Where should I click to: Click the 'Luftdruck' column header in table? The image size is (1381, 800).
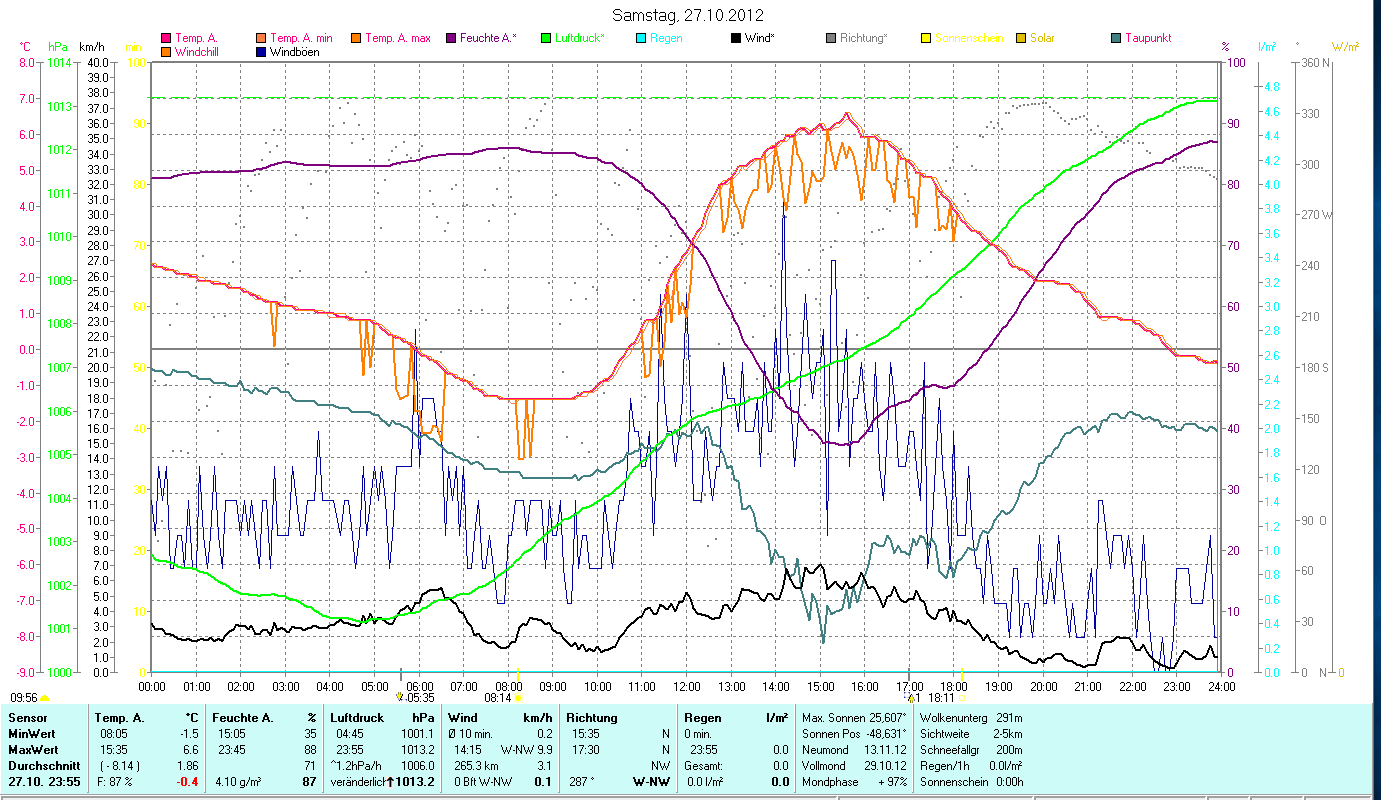point(358,718)
